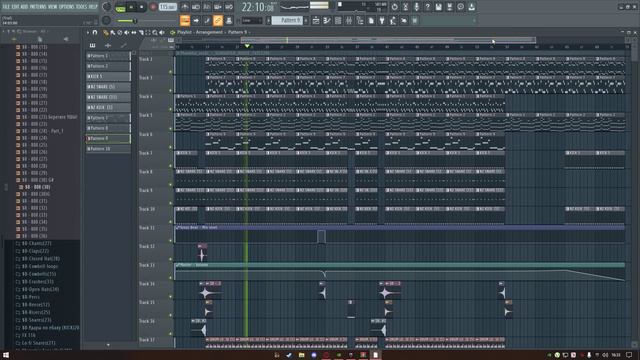640x360 pixels.
Task: Select Pattern 10 in picker
Action: click(x=108, y=149)
